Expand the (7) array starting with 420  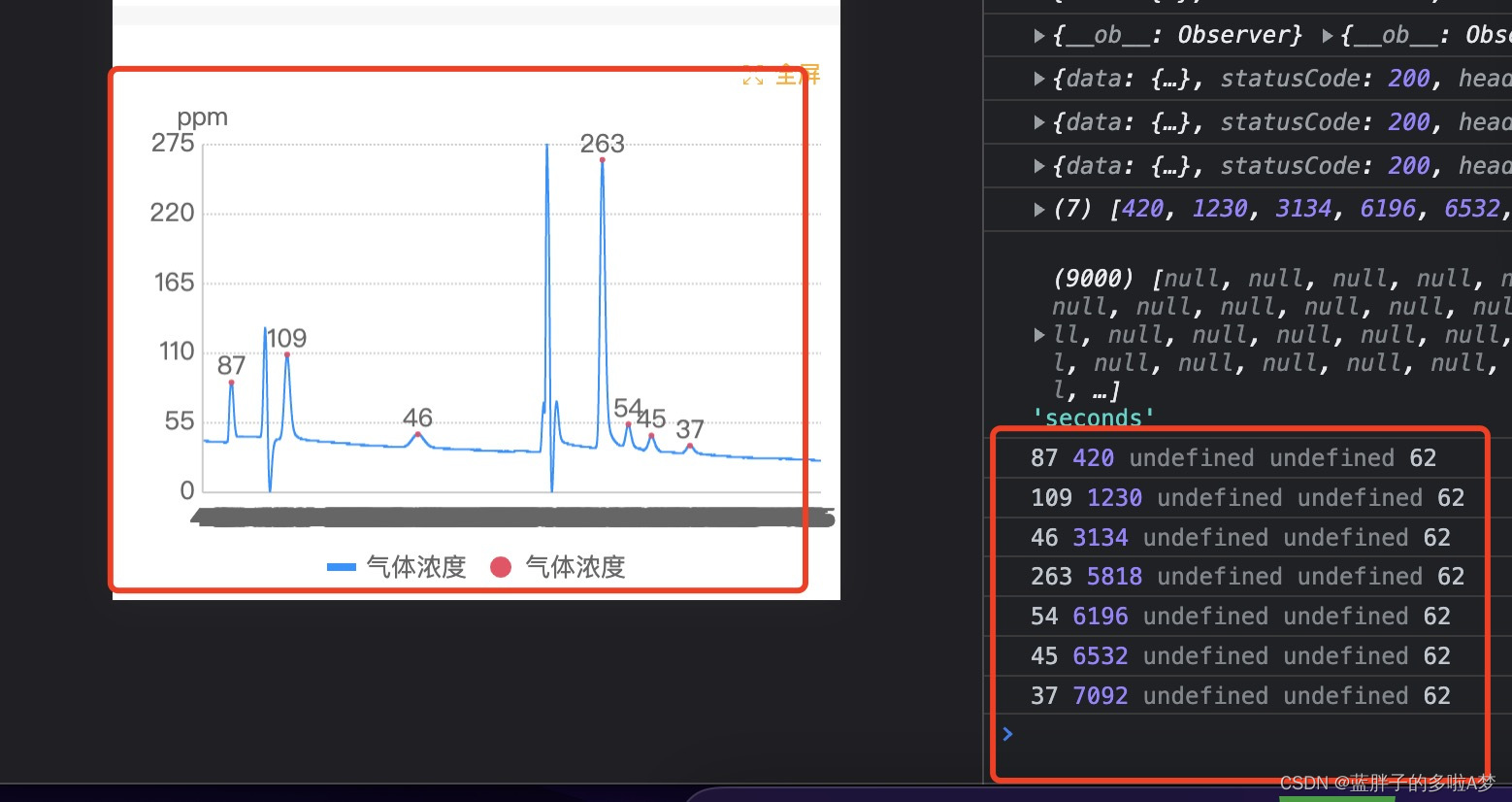point(1039,210)
